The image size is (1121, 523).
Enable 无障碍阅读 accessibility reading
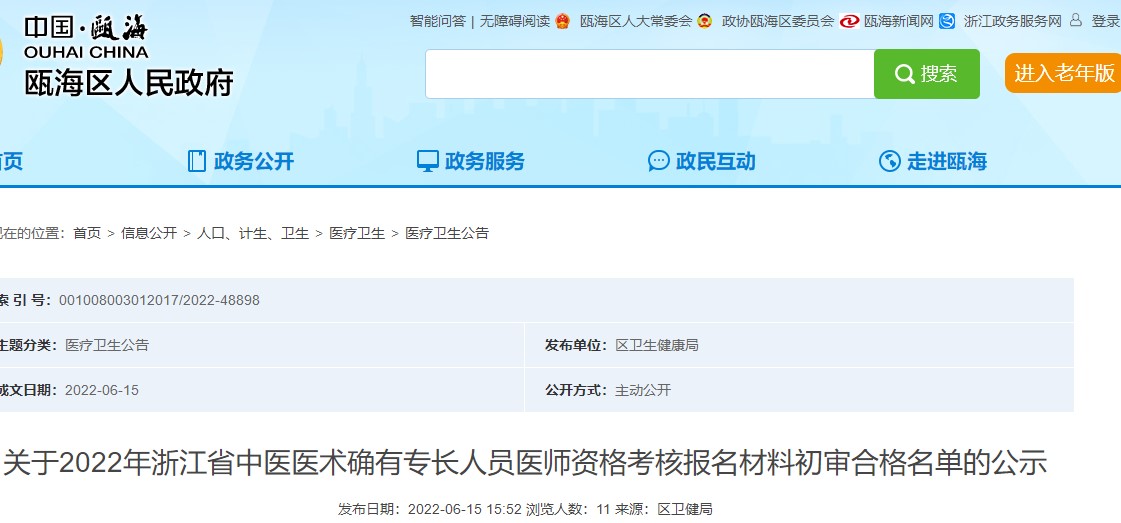tap(514, 21)
